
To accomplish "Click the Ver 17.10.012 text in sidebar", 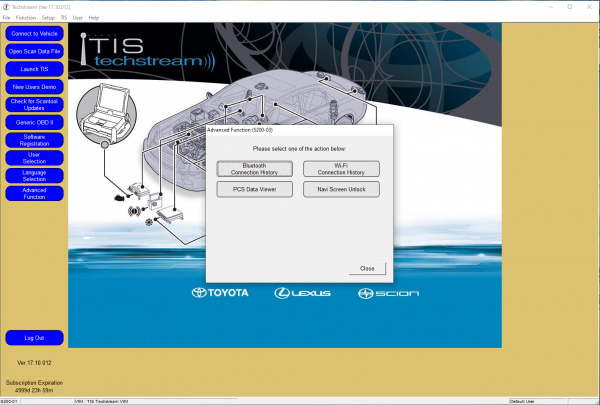I will (34, 363).
